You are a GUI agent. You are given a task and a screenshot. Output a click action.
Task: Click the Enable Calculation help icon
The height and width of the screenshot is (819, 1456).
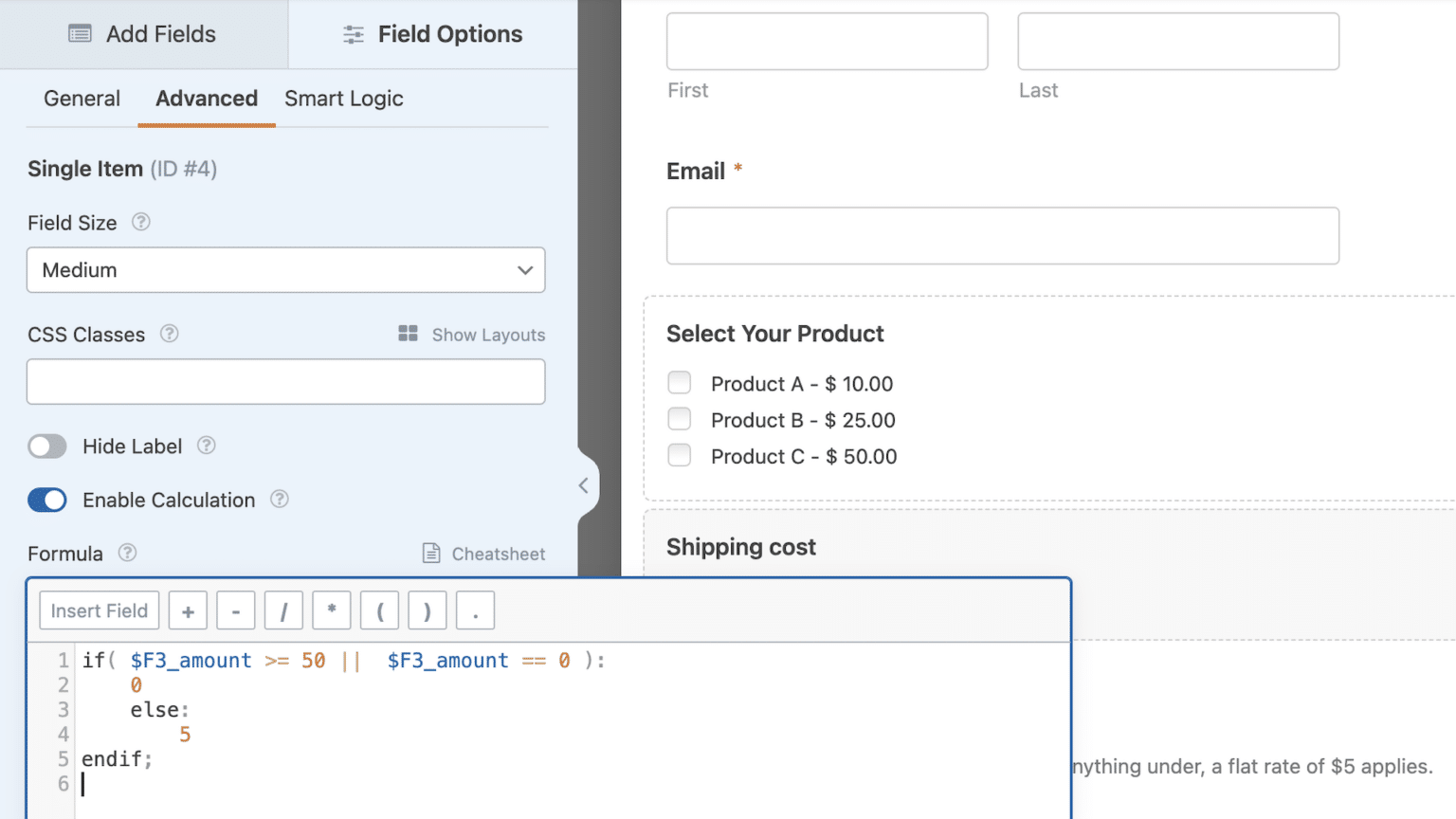click(279, 500)
